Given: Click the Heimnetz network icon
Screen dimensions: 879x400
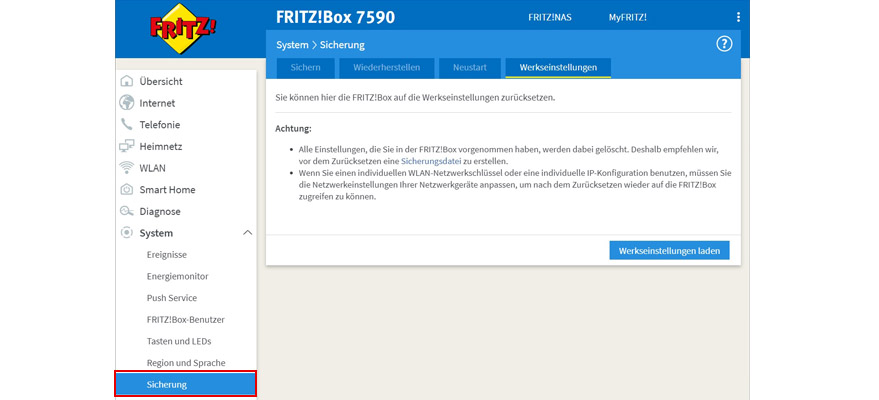Looking at the screenshot, I should click(x=127, y=146).
